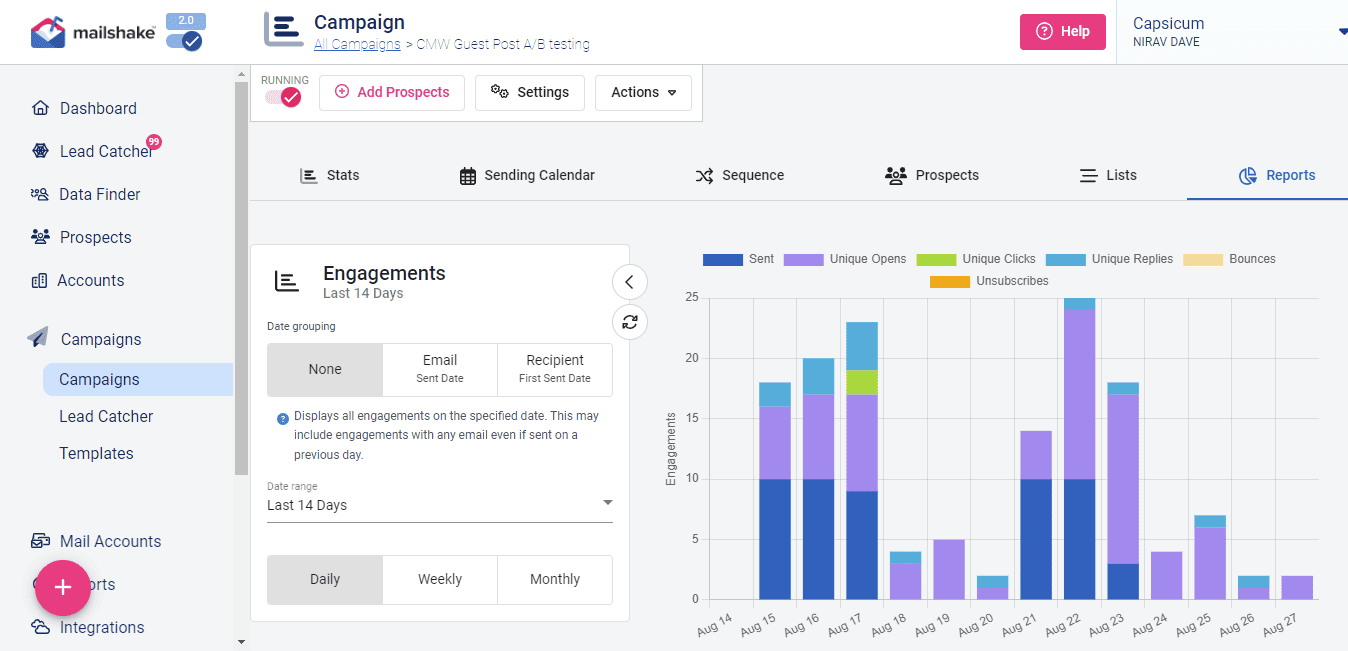Viewport: 1348px width, 651px height.
Task: Follow the All Campaigns breadcrumb link
Action: pos(357,44)
